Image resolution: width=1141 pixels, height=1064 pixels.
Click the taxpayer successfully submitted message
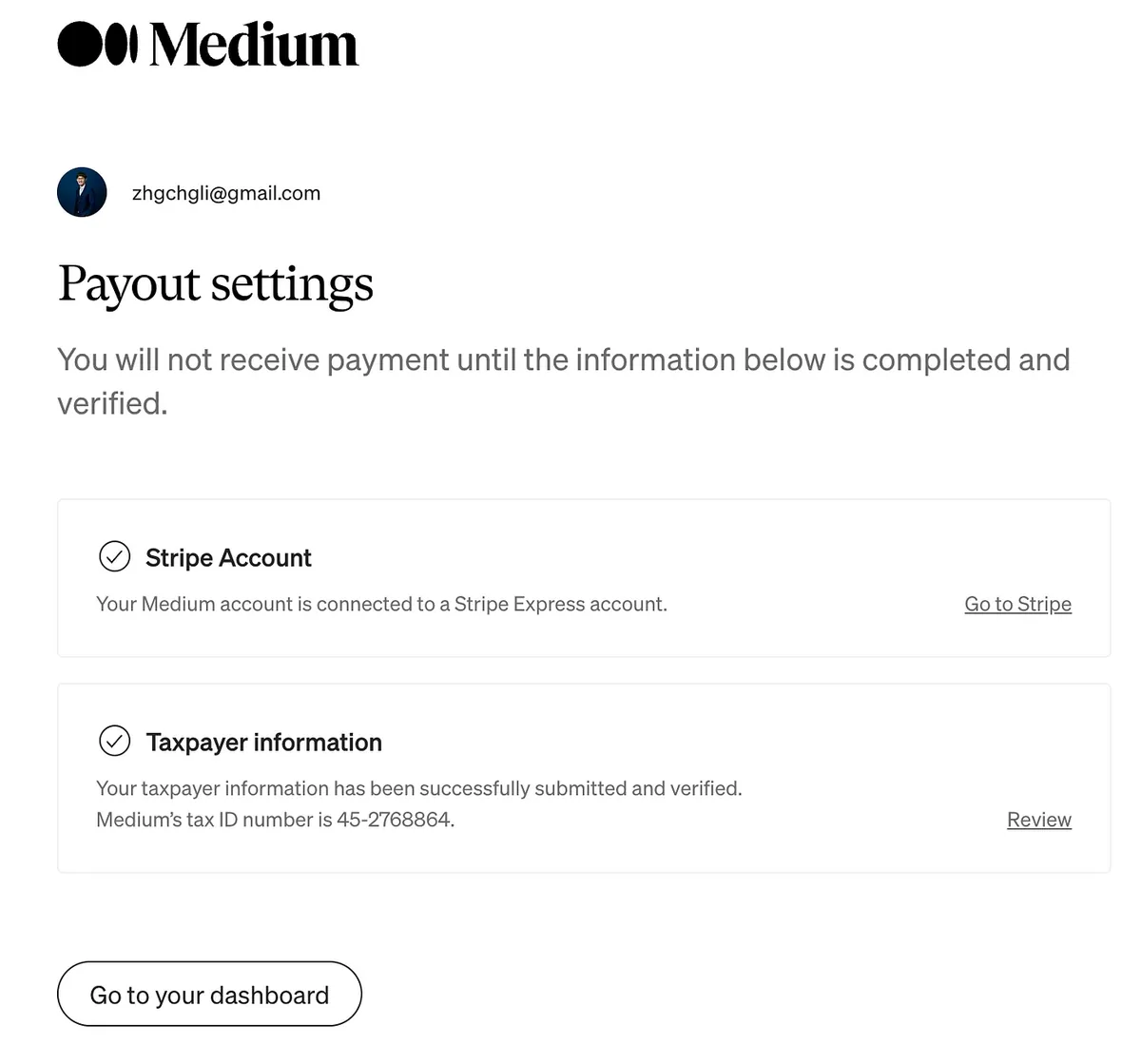pos(418,788)
